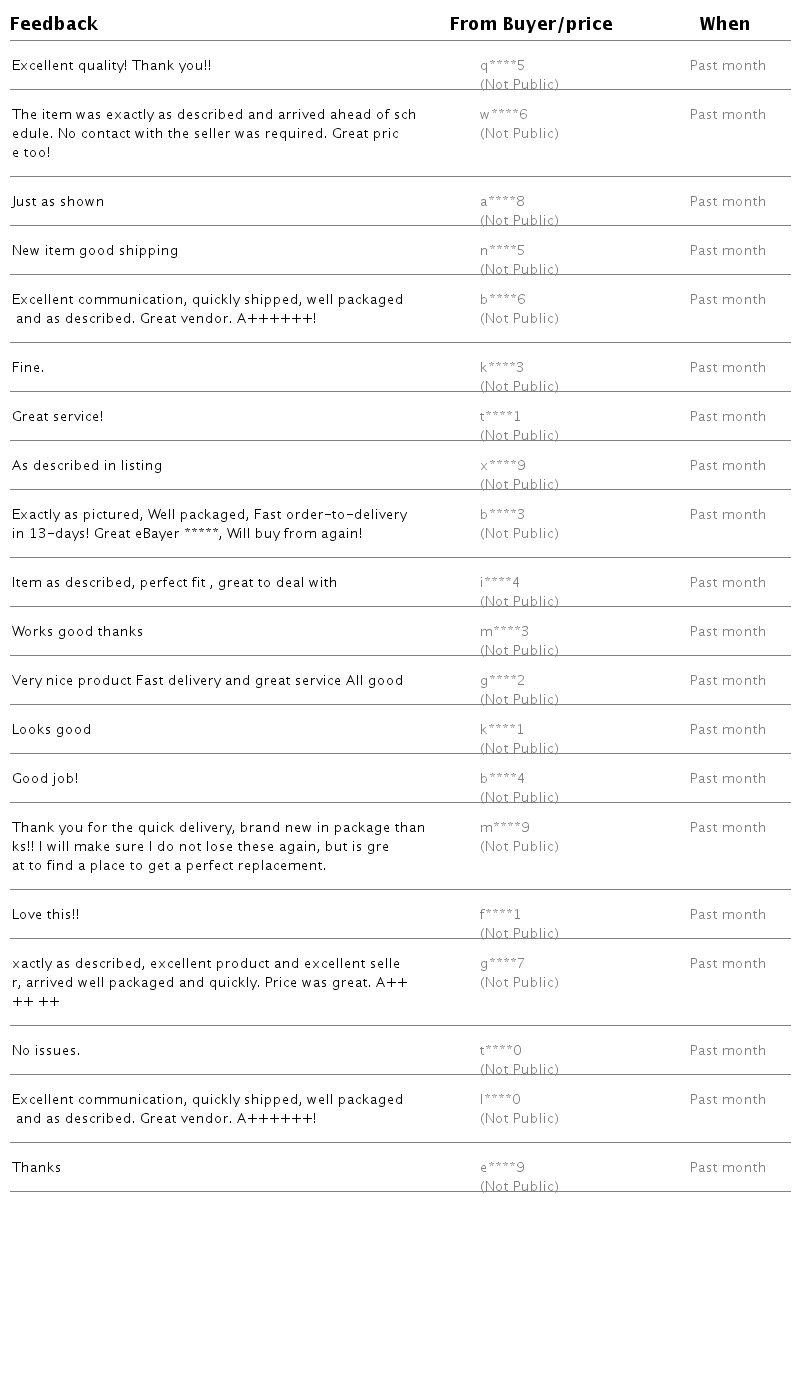The image size is (800, 1396).
Task: Click "Past month" beside the "Thanks" feedback
Action: click(x=727, y=1168)
